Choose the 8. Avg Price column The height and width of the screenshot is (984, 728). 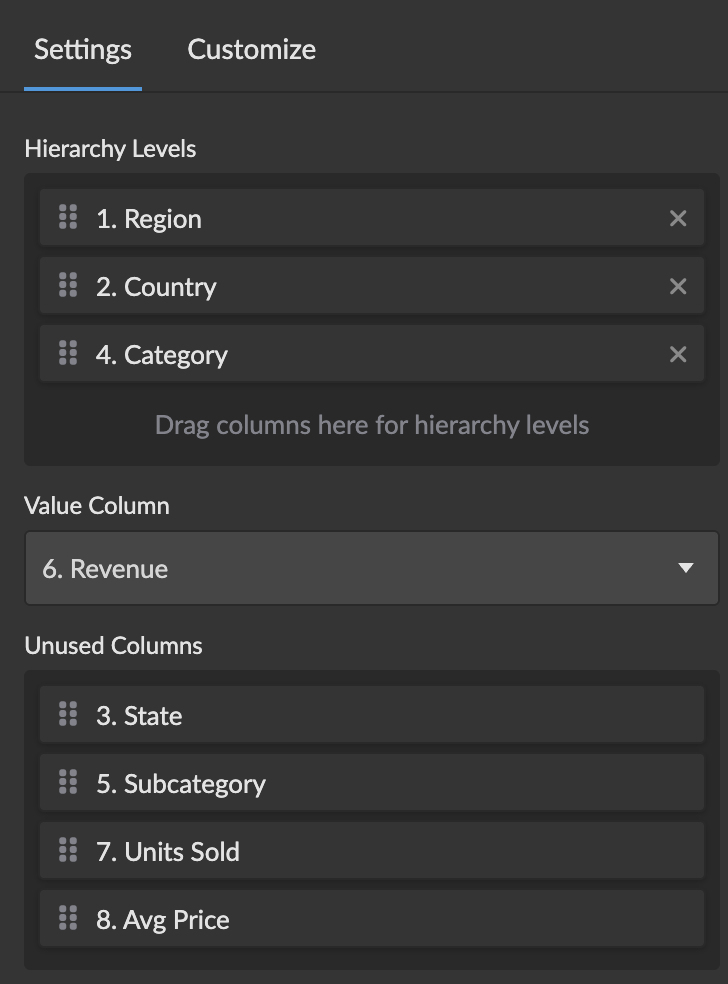pos(300,919)
